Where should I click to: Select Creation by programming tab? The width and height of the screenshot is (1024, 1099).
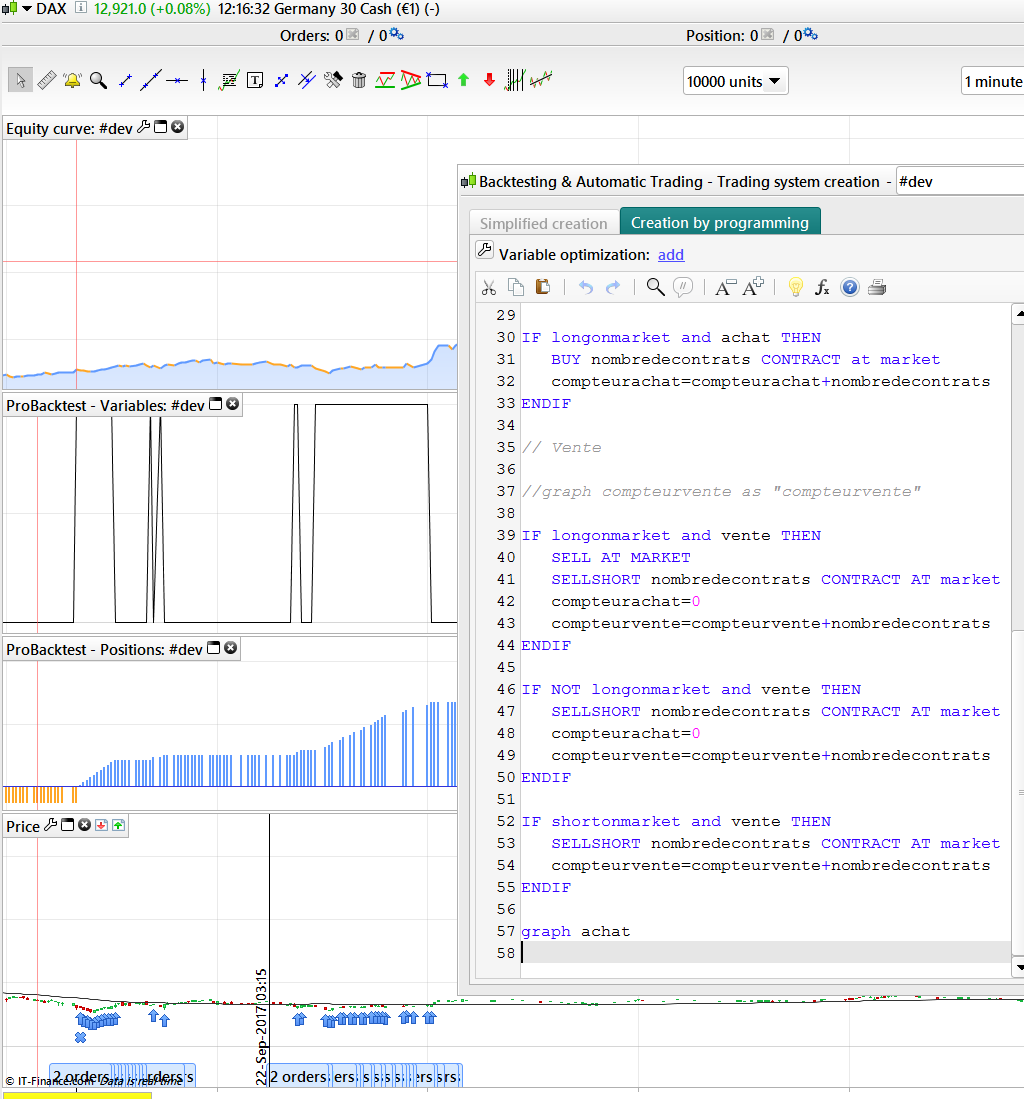click(x=719, y=222)
